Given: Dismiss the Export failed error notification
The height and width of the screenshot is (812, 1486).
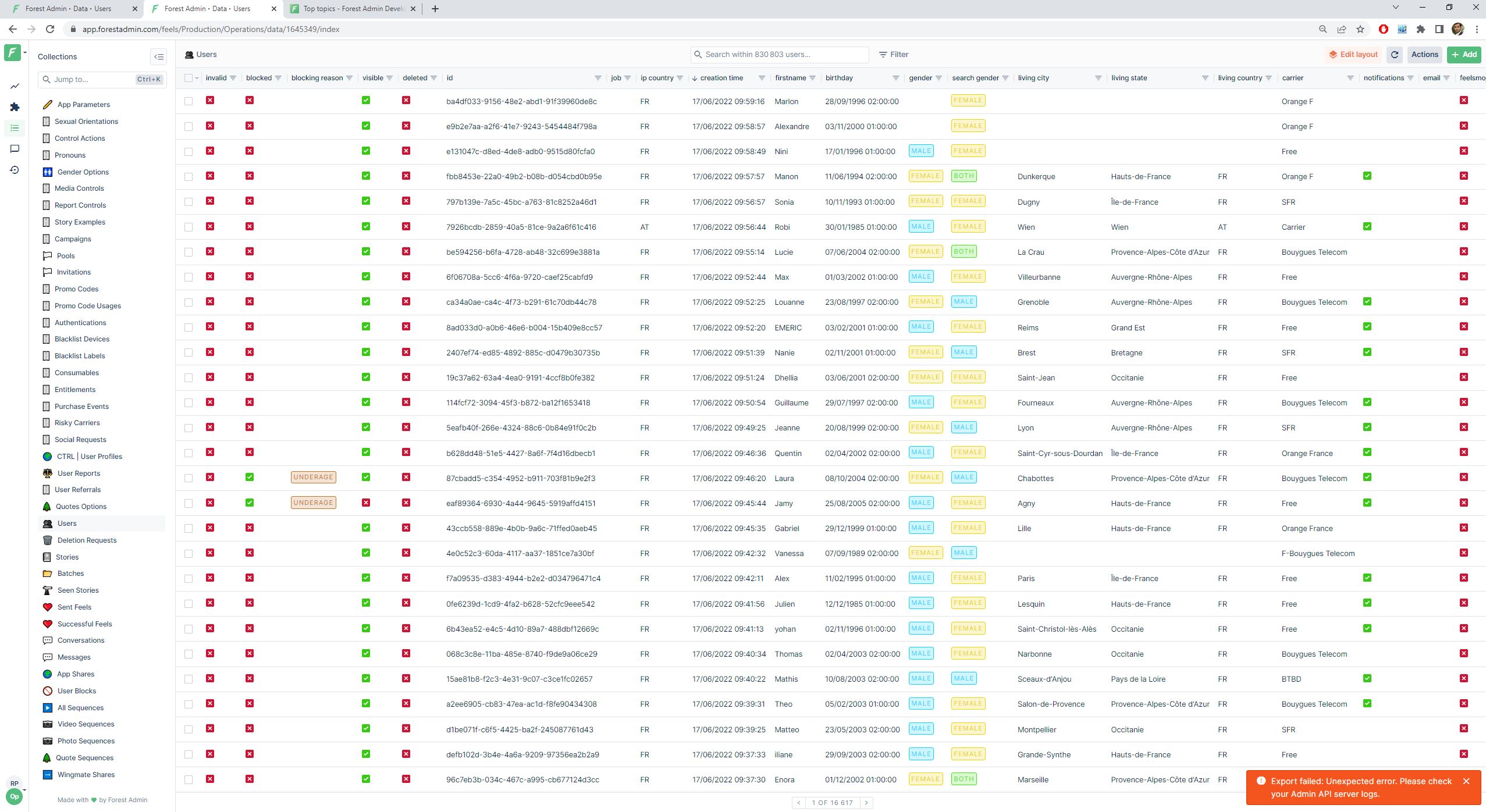Looking at the screenshot, I should 1466,781.
